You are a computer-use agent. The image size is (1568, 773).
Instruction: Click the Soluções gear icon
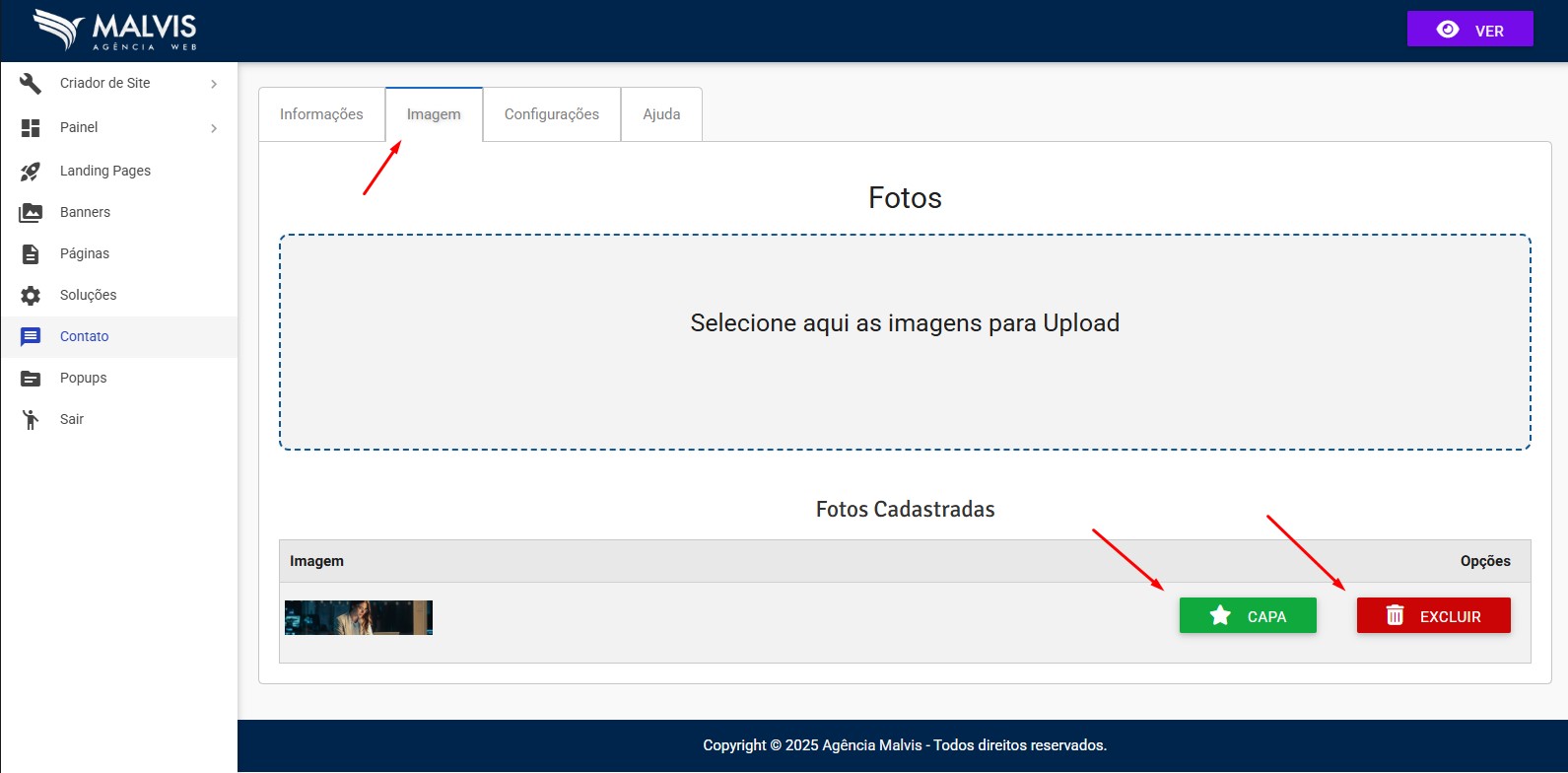coord(31,296)
